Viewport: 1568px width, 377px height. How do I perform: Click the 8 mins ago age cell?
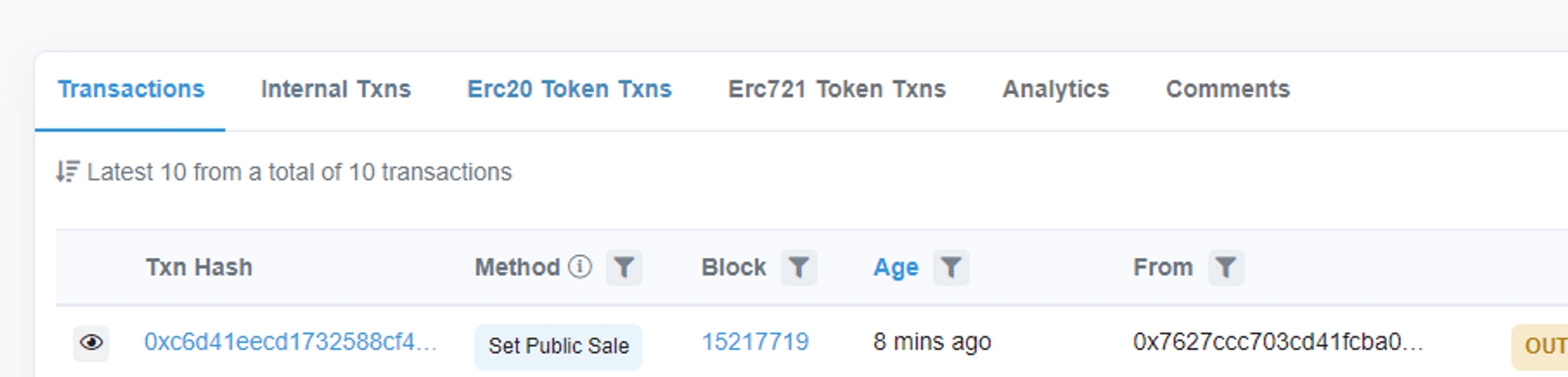[931, 343]
